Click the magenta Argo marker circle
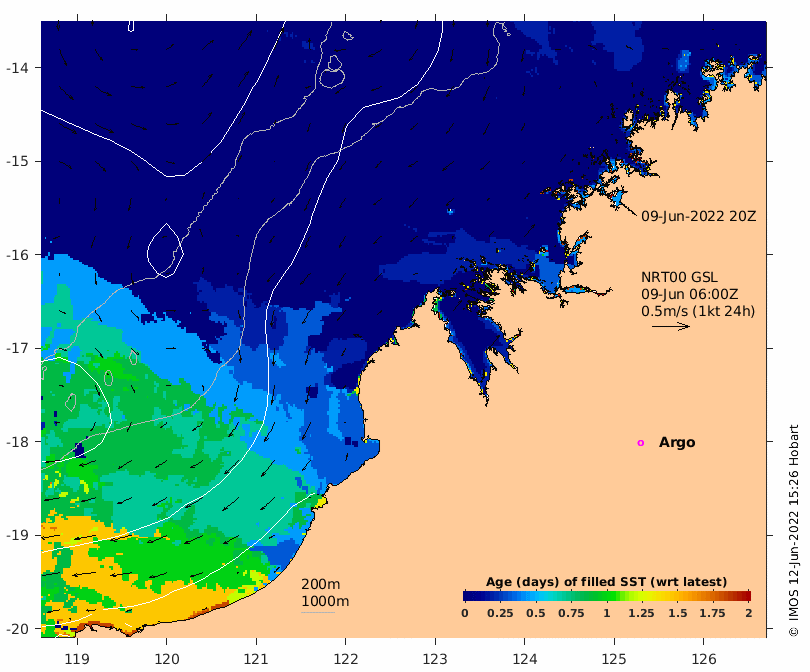 pos(641,443)
